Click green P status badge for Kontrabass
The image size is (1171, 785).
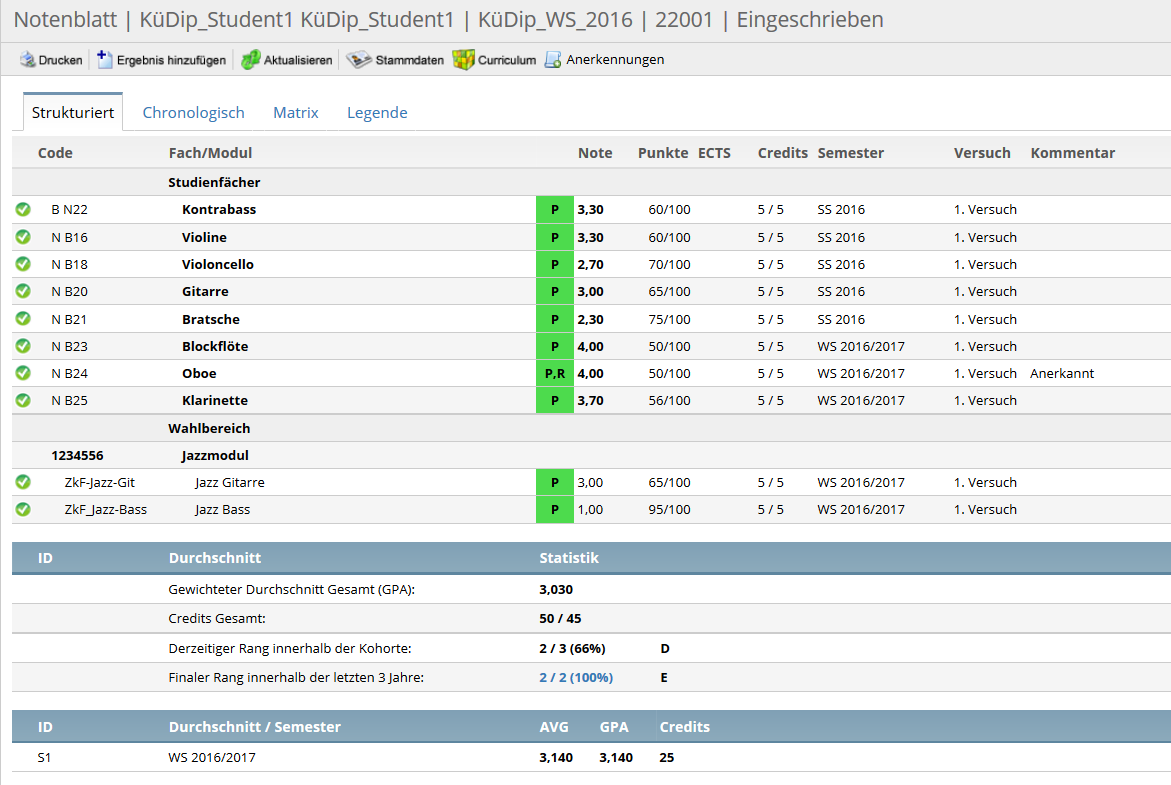tap(555, 210)
